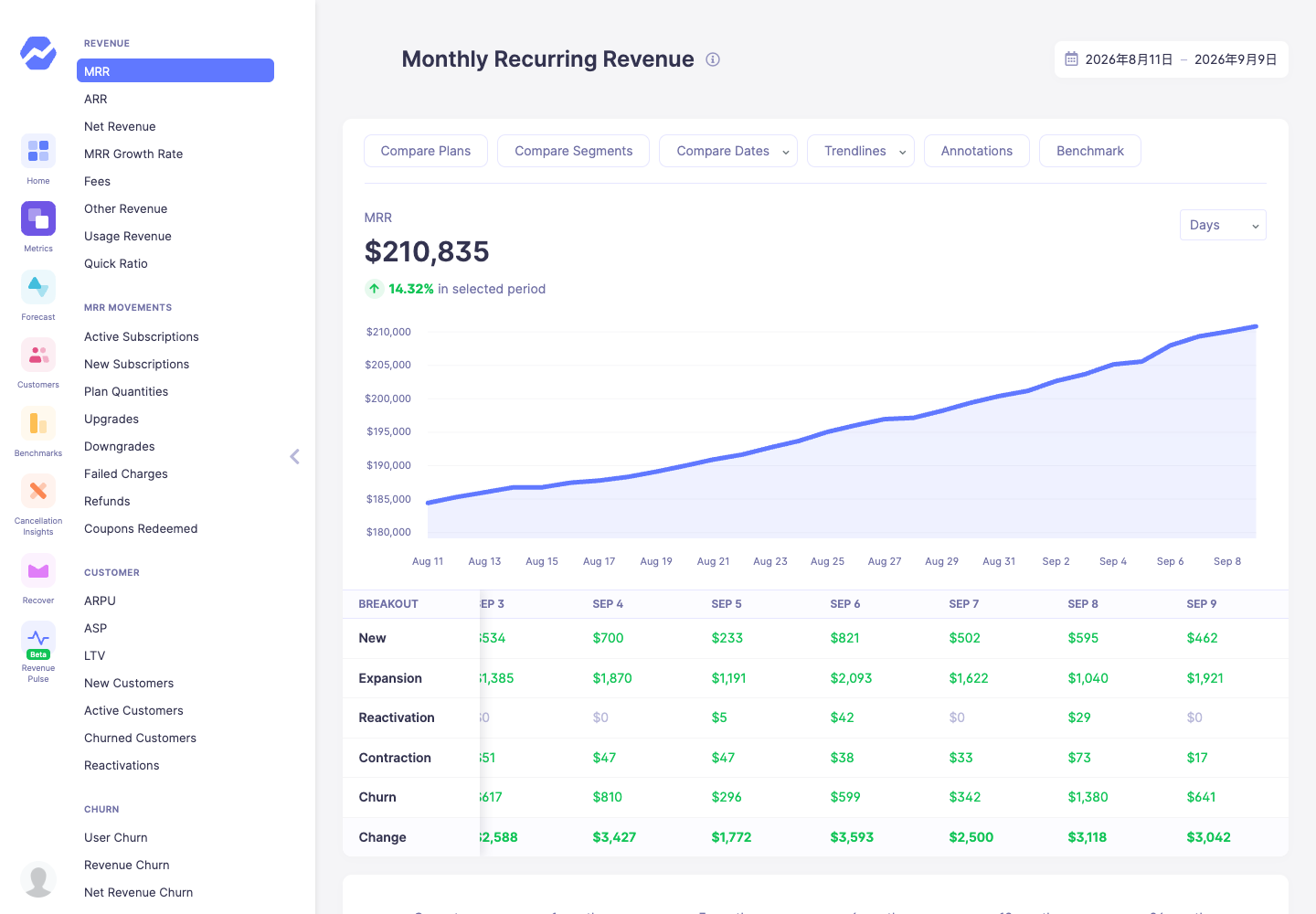Open the Benchmarks sidebar icon
This screenshot has height=914, width=1316.
(x=38, y=423)
